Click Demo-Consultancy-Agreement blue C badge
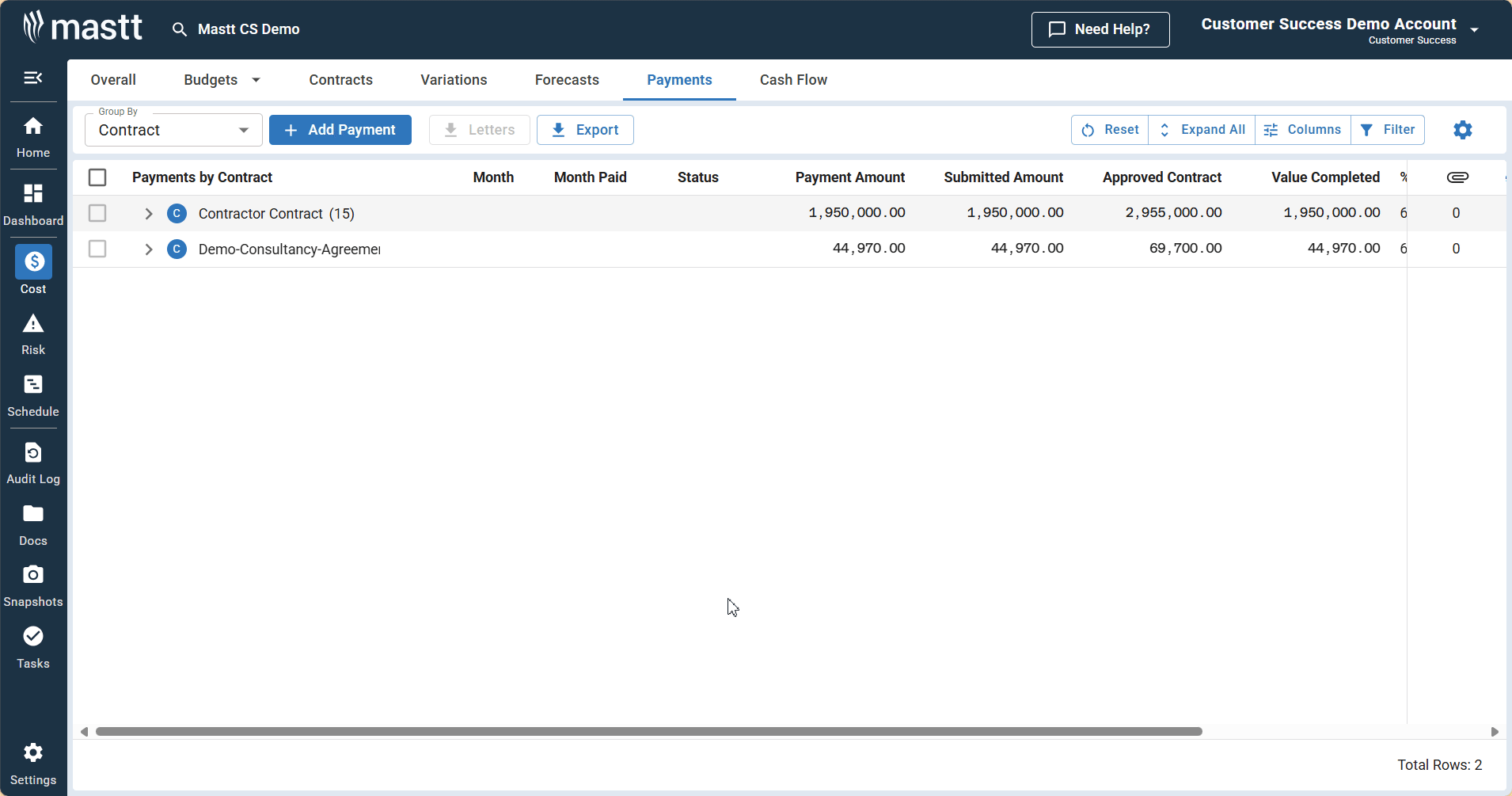 [177, 249]
